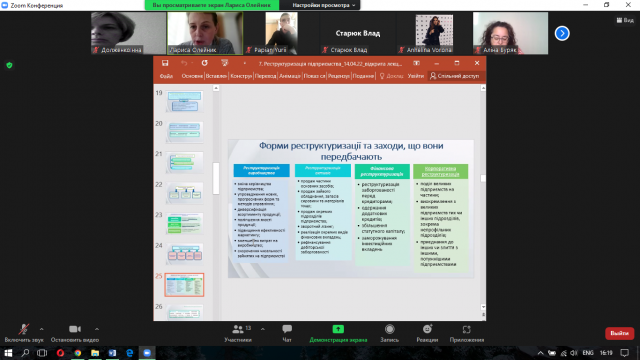Select slide 26 thumbnail
The width and height of the screenshot is (640, 360).
[184, 313]
